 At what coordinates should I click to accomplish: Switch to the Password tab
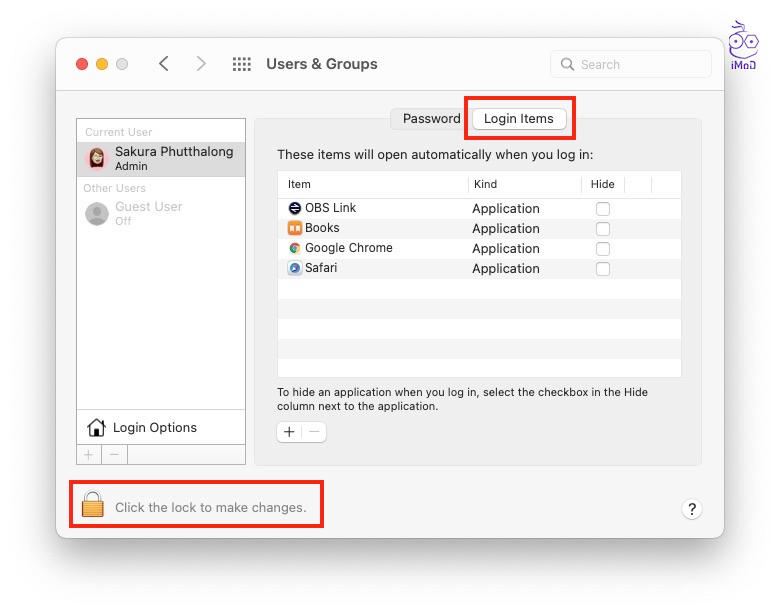(x=431, y=119)
